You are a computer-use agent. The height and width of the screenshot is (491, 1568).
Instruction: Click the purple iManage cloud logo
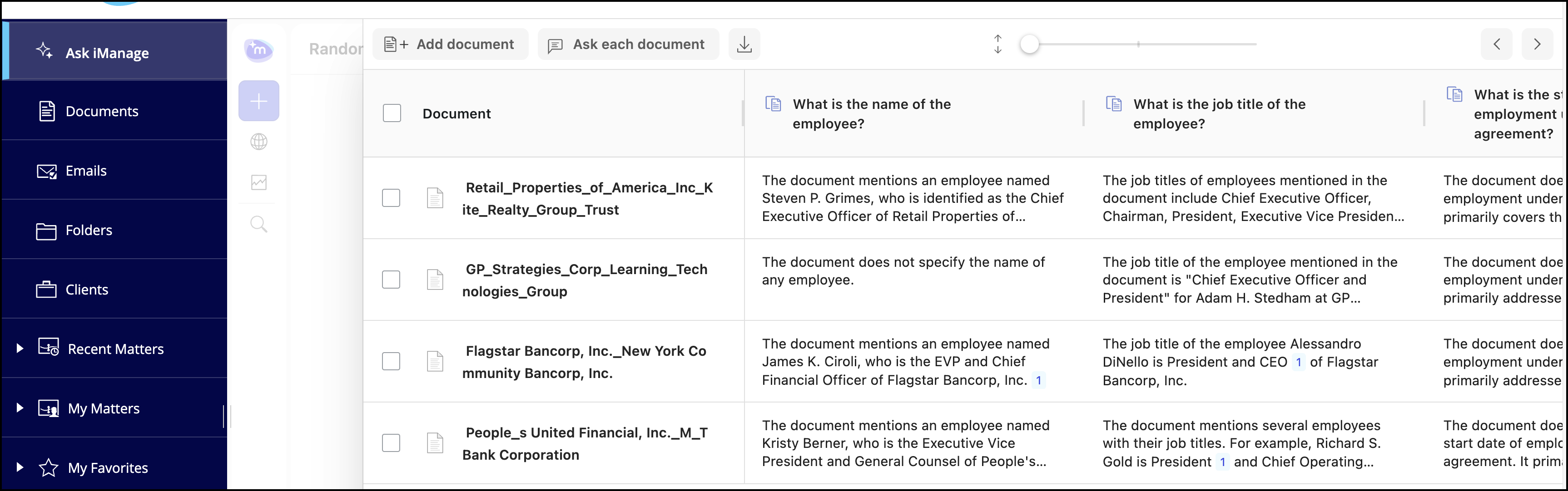pos(259,49)
